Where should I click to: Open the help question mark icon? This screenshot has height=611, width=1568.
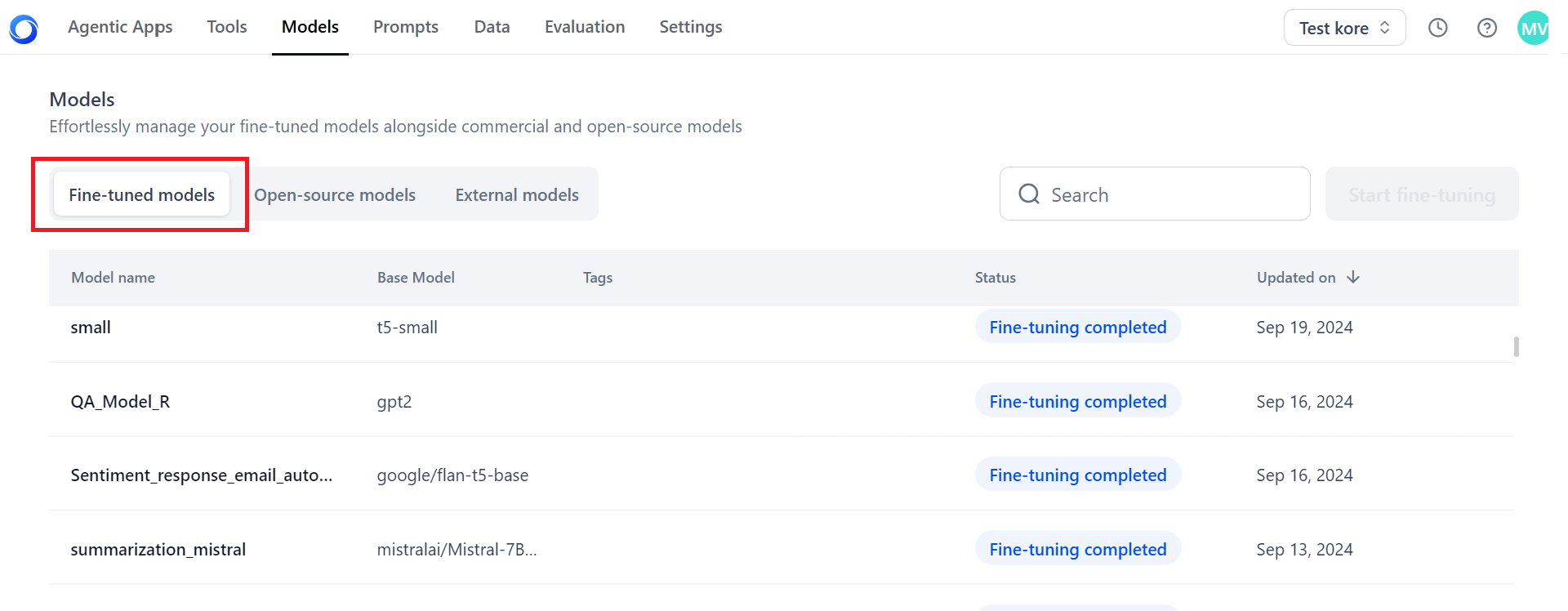click(1487, 28)
